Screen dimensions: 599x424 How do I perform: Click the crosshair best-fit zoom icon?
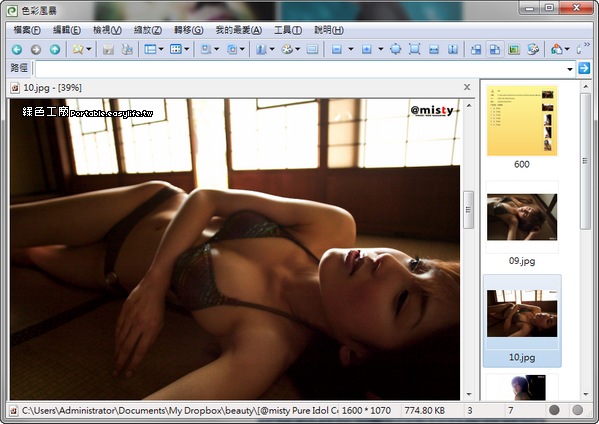coord(396,49)
